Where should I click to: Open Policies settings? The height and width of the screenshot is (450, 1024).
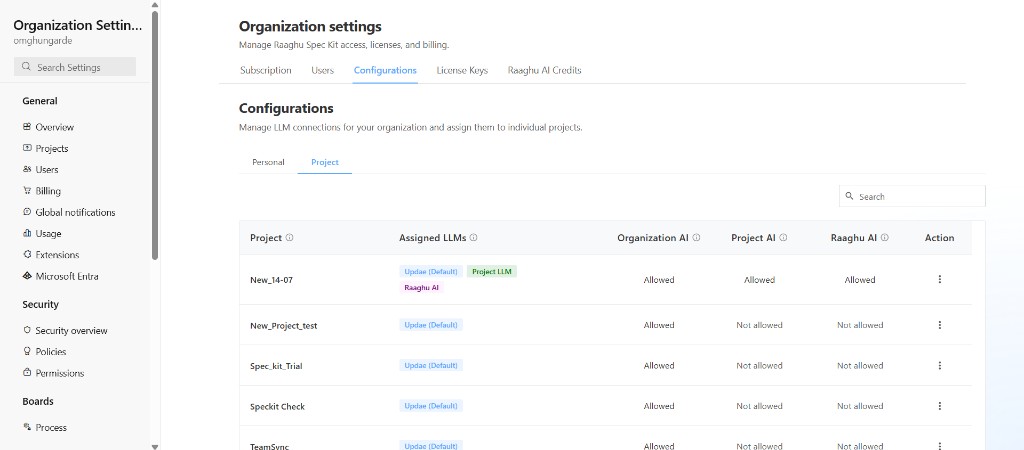(51, 351)
